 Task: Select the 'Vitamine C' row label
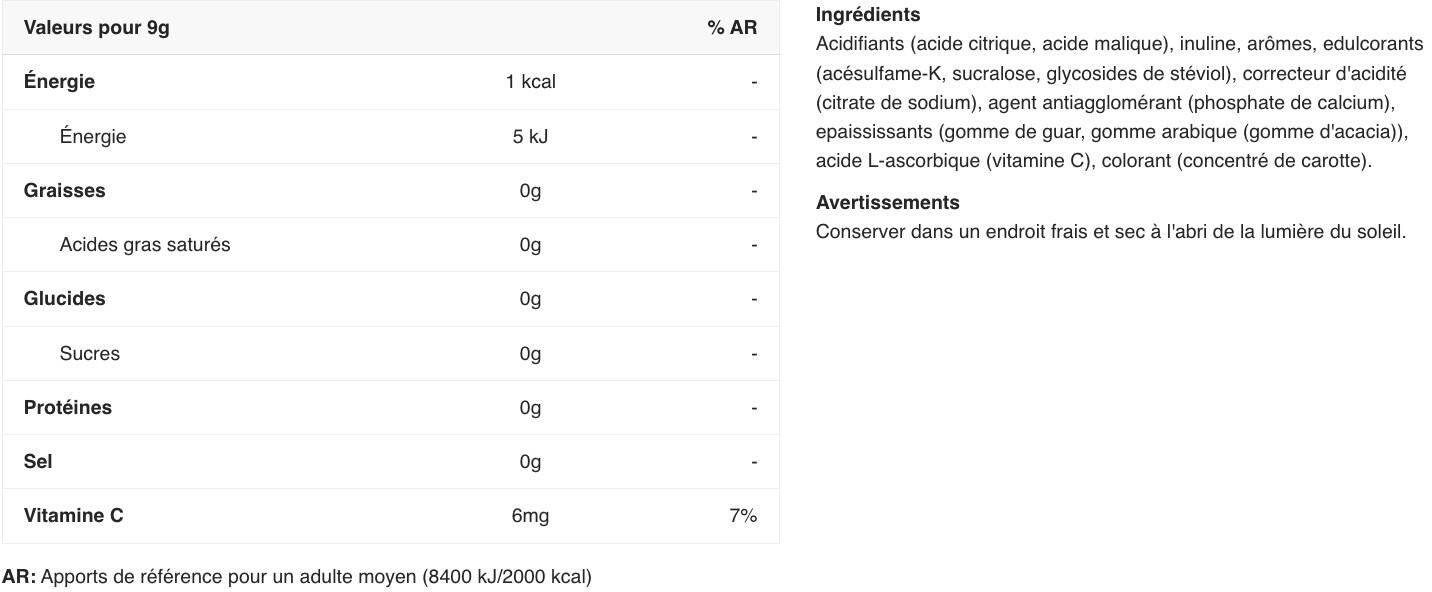(74, 516)
